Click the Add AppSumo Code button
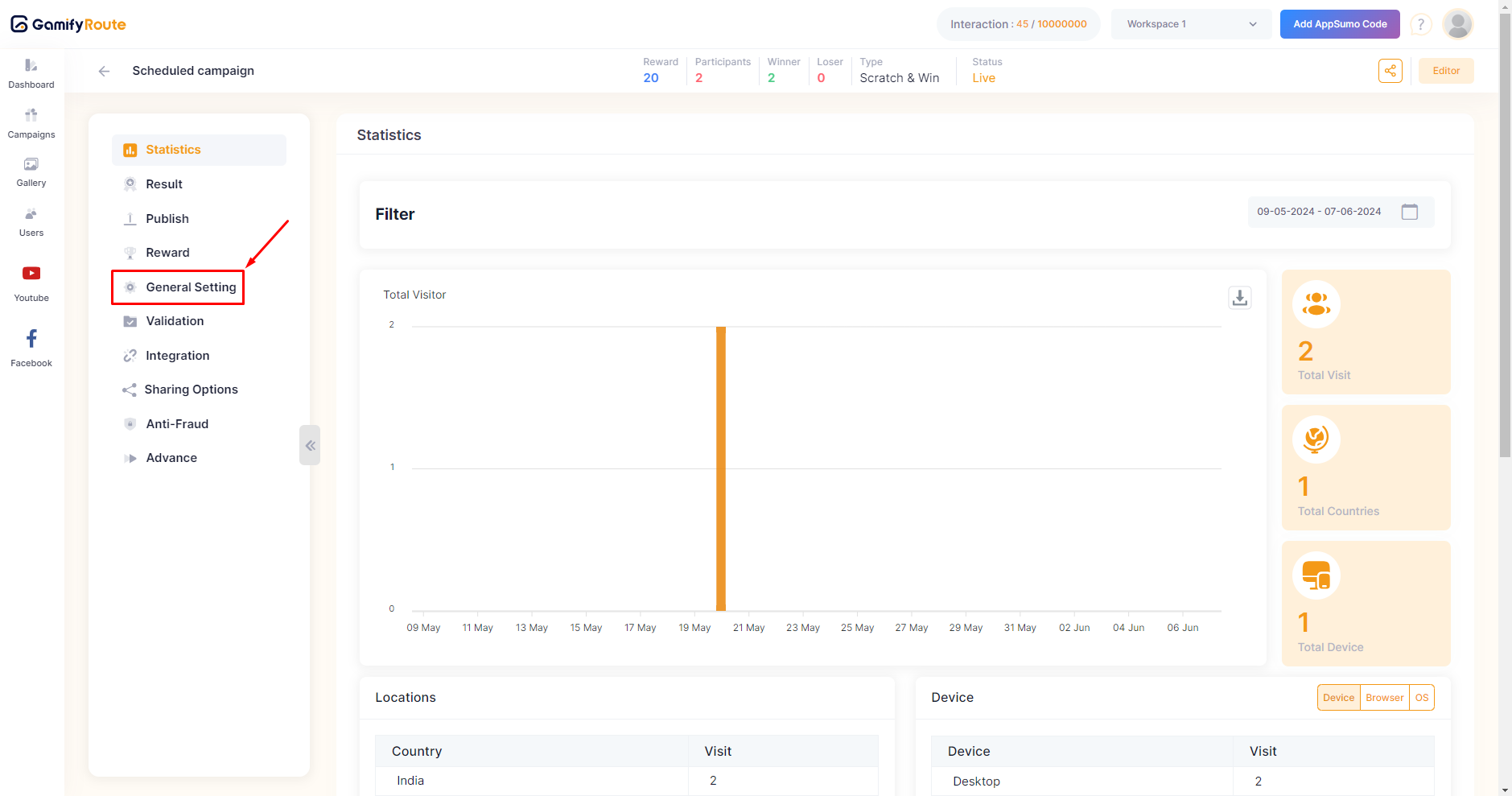 (1339, 24)
